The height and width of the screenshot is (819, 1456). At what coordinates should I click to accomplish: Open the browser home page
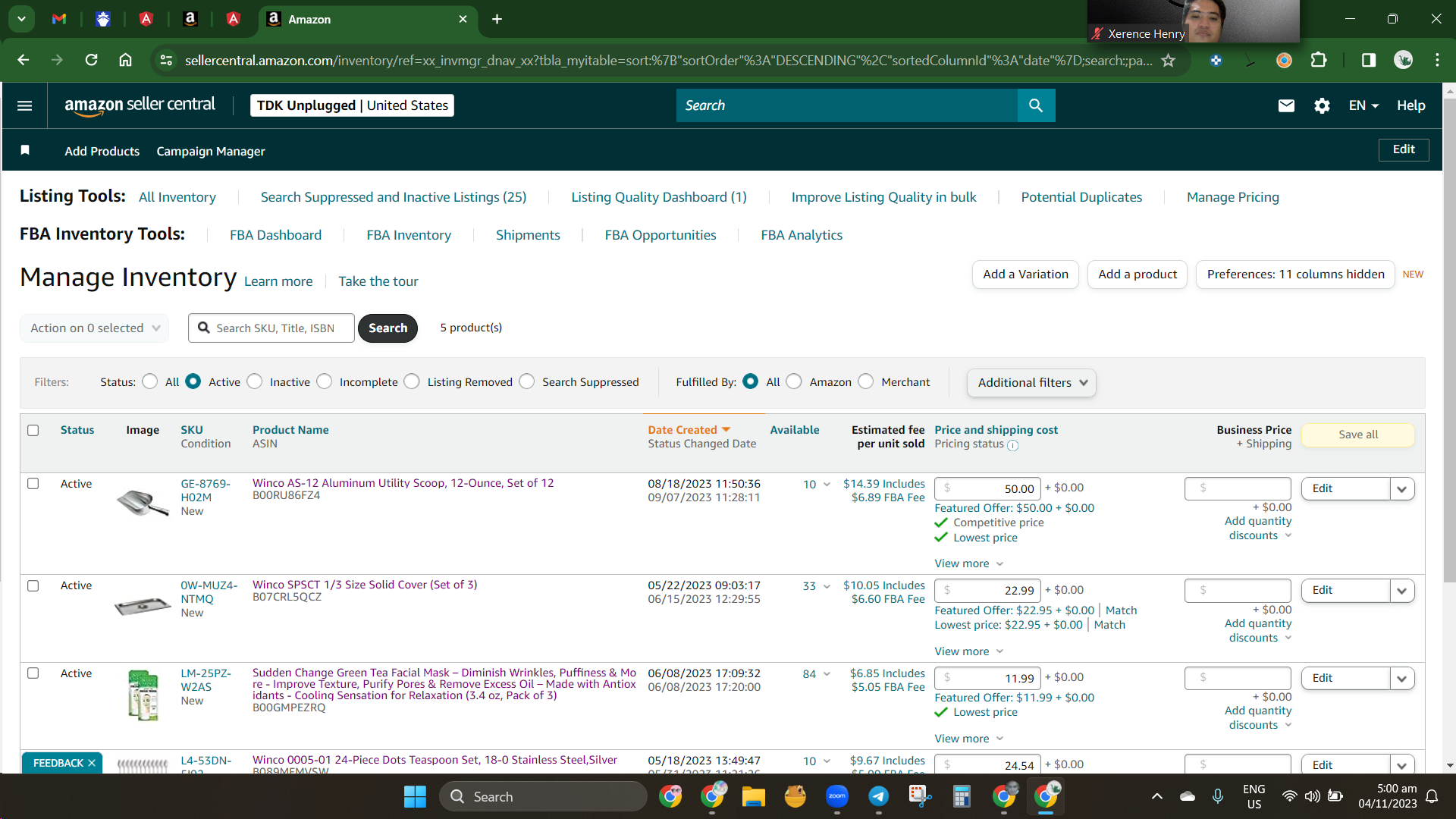pyautogui.click(x=126, y=60)
